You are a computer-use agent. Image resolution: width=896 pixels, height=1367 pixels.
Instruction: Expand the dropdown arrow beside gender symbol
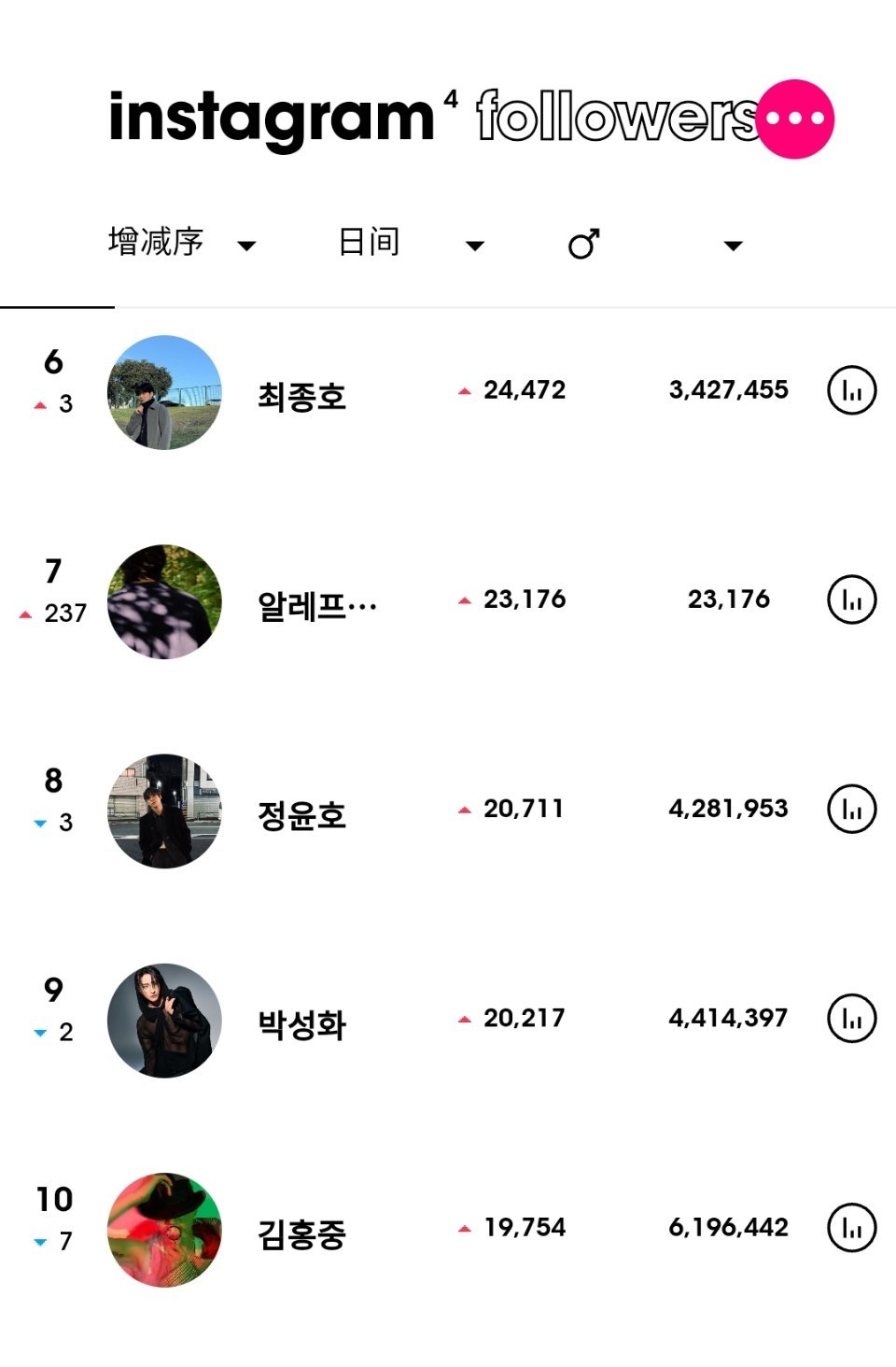[x=734, y=246]
